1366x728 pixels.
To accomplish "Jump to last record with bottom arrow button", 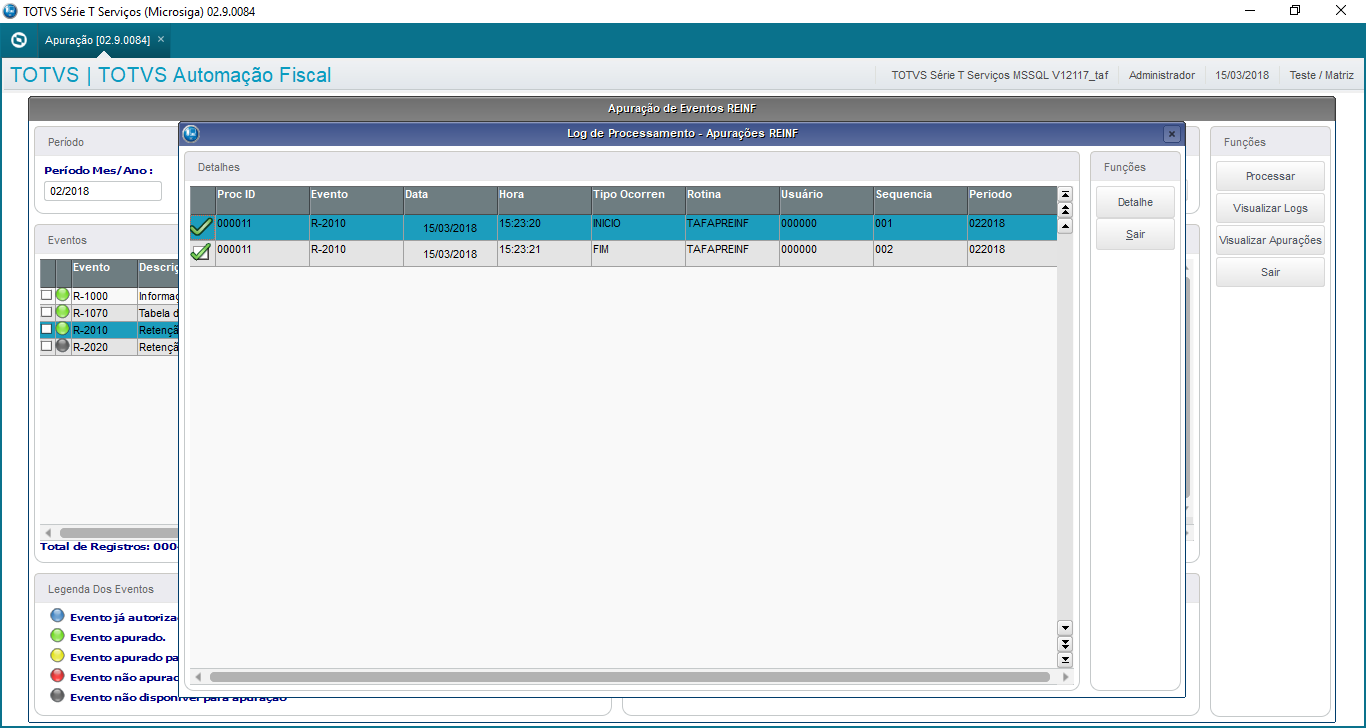I will click(x=1065, y=660).
